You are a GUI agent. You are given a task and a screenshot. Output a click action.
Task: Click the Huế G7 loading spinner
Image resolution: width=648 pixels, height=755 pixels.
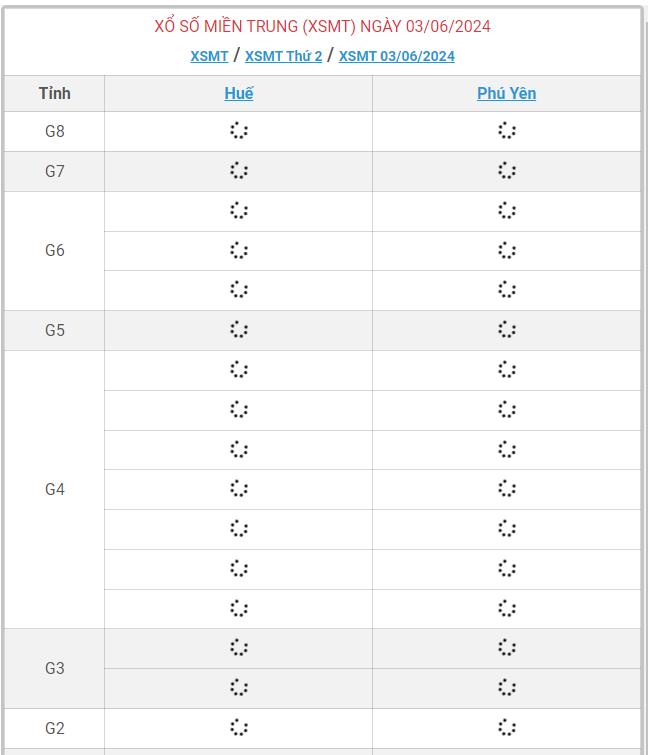point(239,170)
